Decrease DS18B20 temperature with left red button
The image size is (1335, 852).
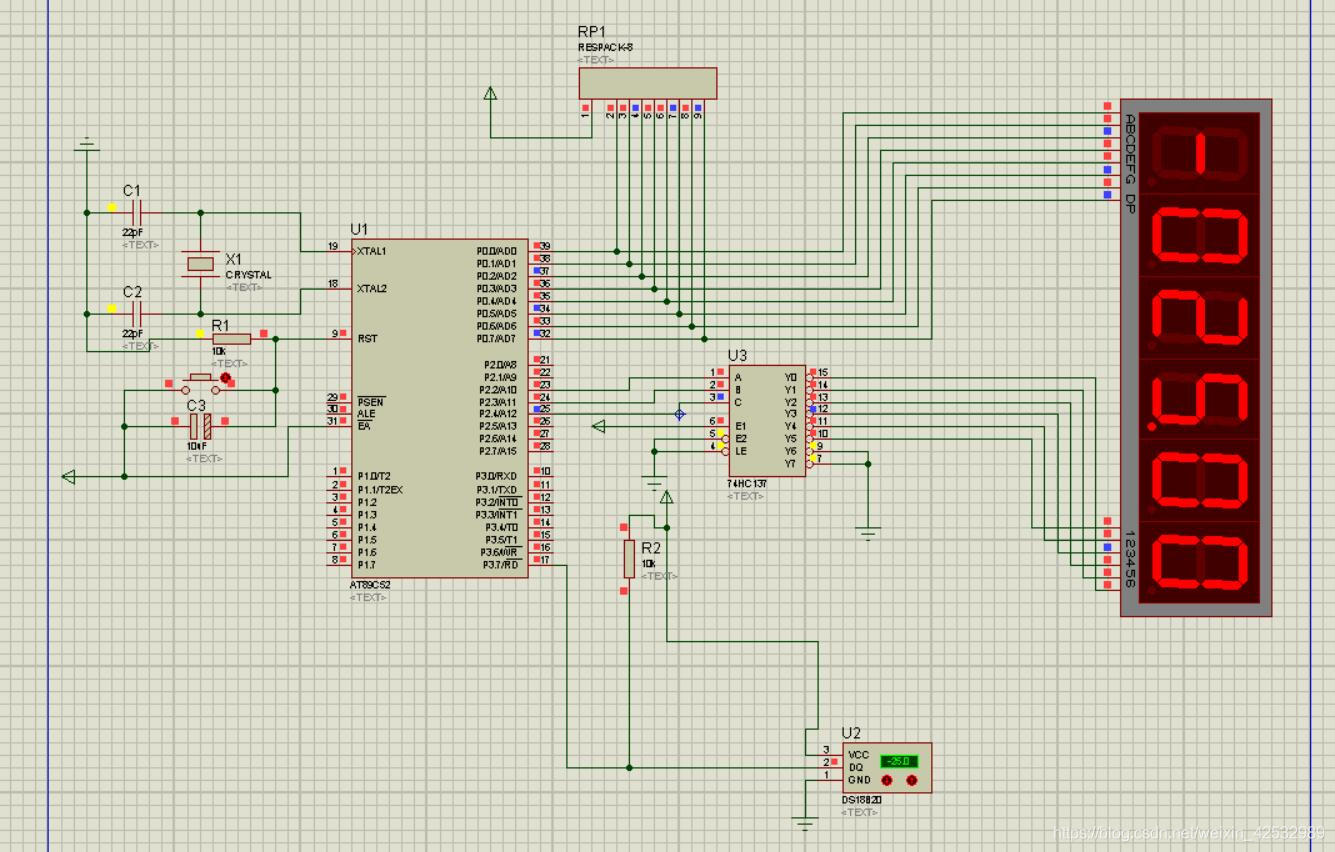[x=887, y=780]
